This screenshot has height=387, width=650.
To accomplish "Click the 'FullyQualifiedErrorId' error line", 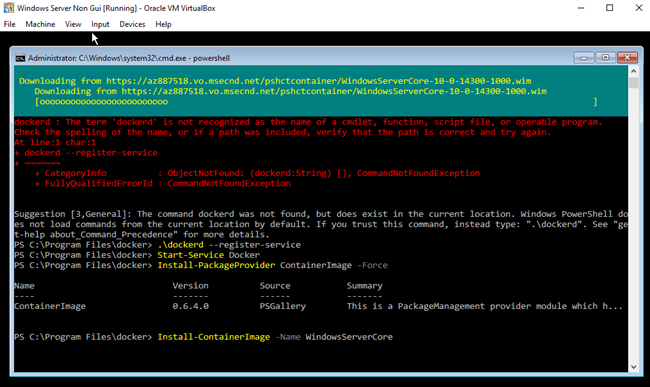I will tap(162, 184).
